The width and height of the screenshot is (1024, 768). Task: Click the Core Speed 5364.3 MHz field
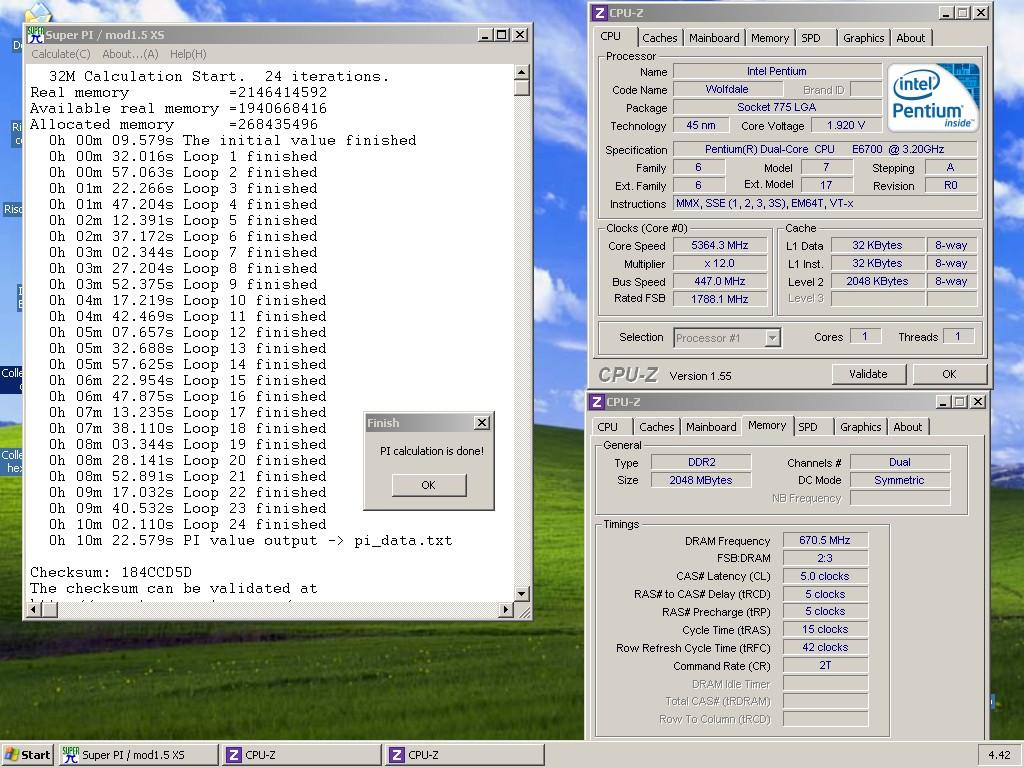coord(720,246)
